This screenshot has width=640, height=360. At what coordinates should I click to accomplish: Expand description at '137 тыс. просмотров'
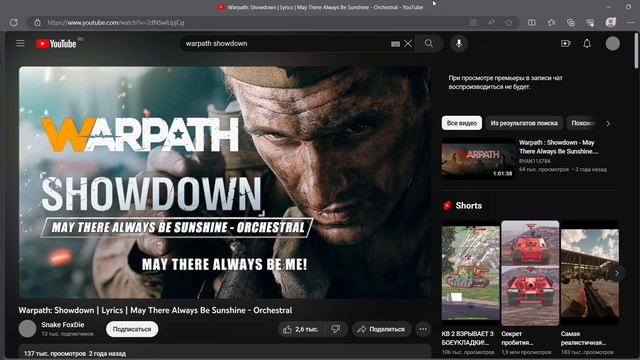[x=75, y=353]
